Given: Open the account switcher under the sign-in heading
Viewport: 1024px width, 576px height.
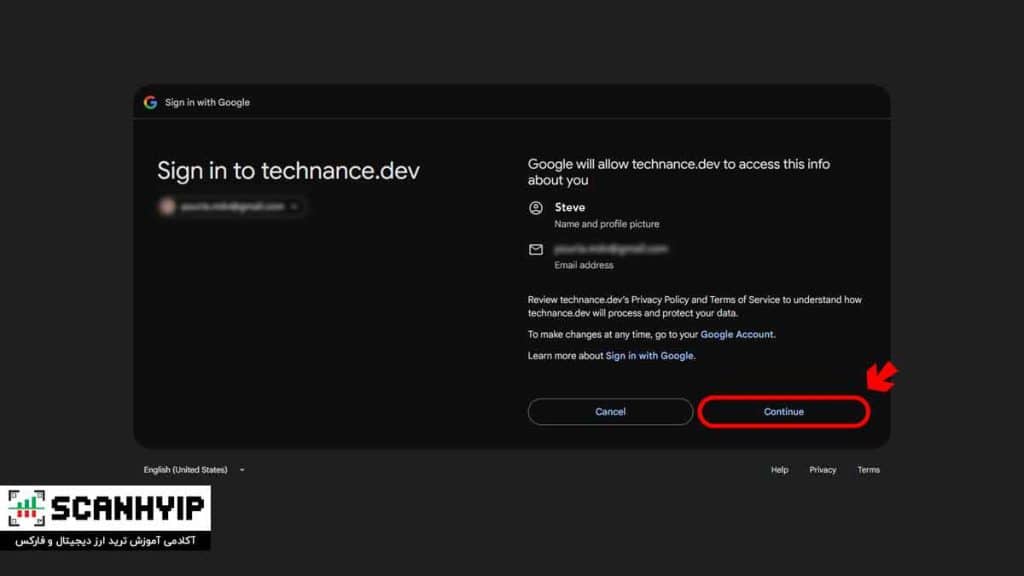Looking at the screenshot, I should [x=231, y=207].
